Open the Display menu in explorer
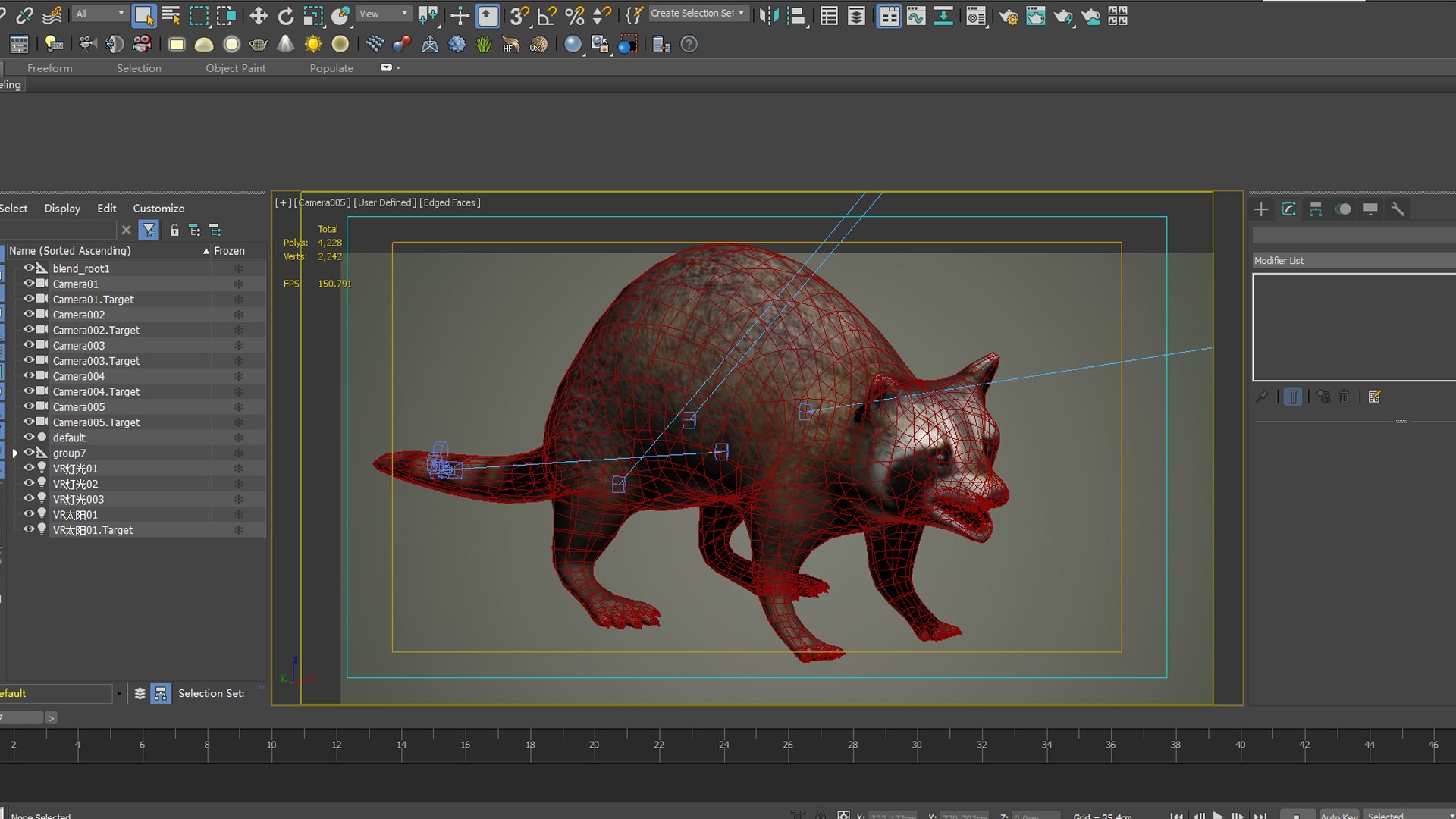Screen dimensions: 1456x819 coord(62,208)
